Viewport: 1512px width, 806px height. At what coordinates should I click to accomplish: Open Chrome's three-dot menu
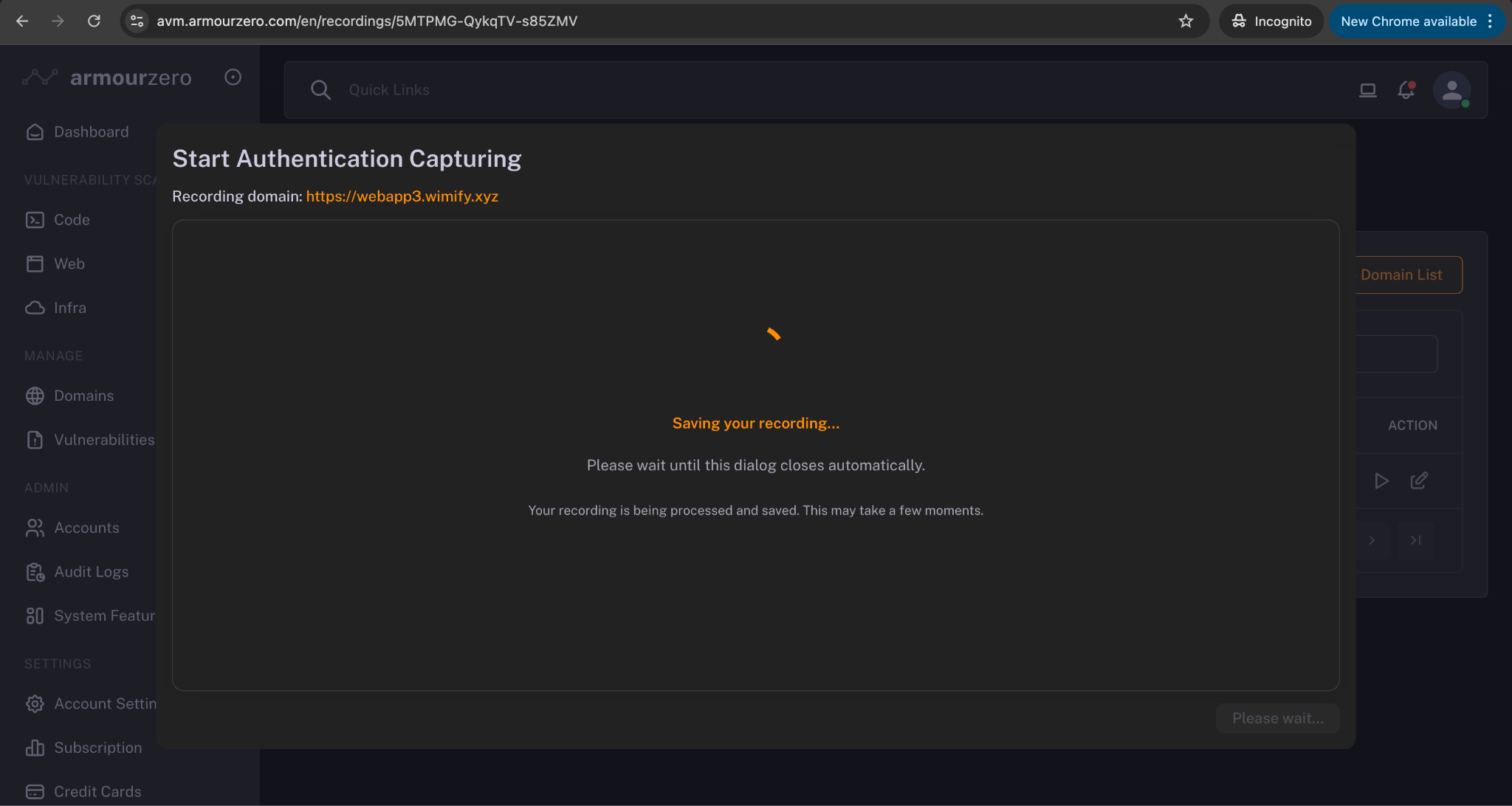(x=1490, y=21)
